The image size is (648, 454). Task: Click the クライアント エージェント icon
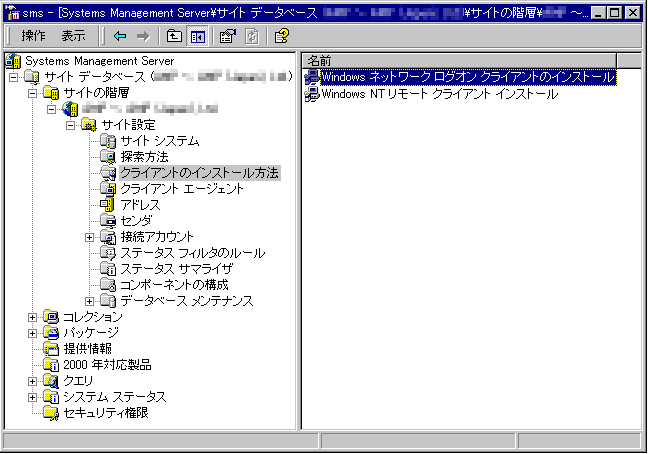[x=108, y=189]
